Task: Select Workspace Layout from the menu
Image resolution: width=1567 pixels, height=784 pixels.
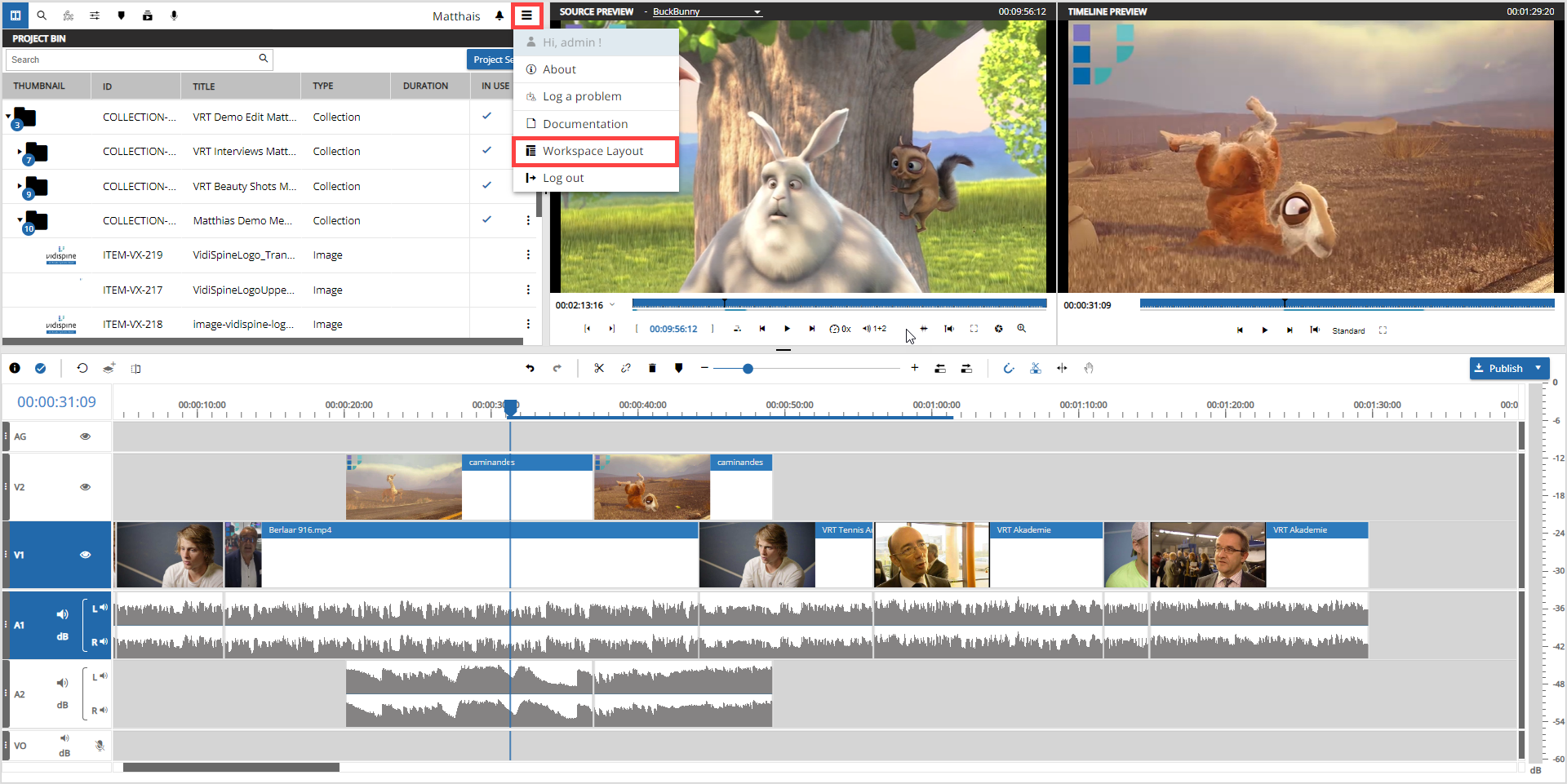Action: tap(593, 152)
